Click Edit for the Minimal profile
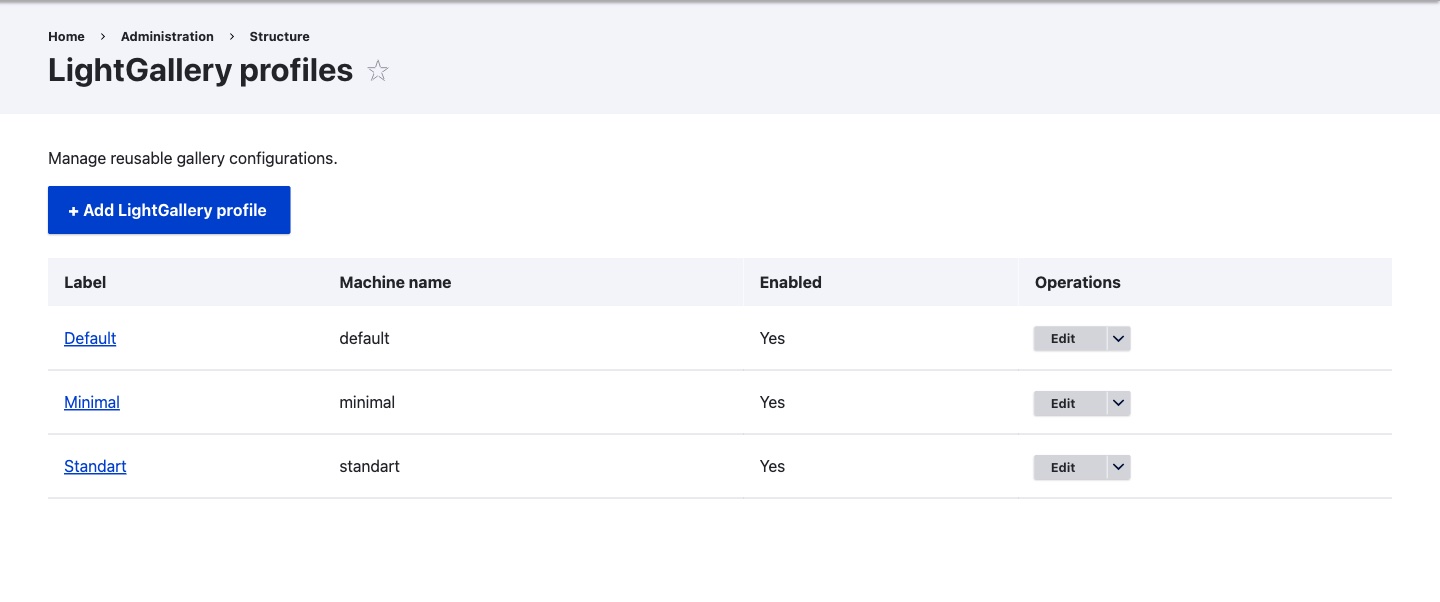 [x=1063, y=403]
